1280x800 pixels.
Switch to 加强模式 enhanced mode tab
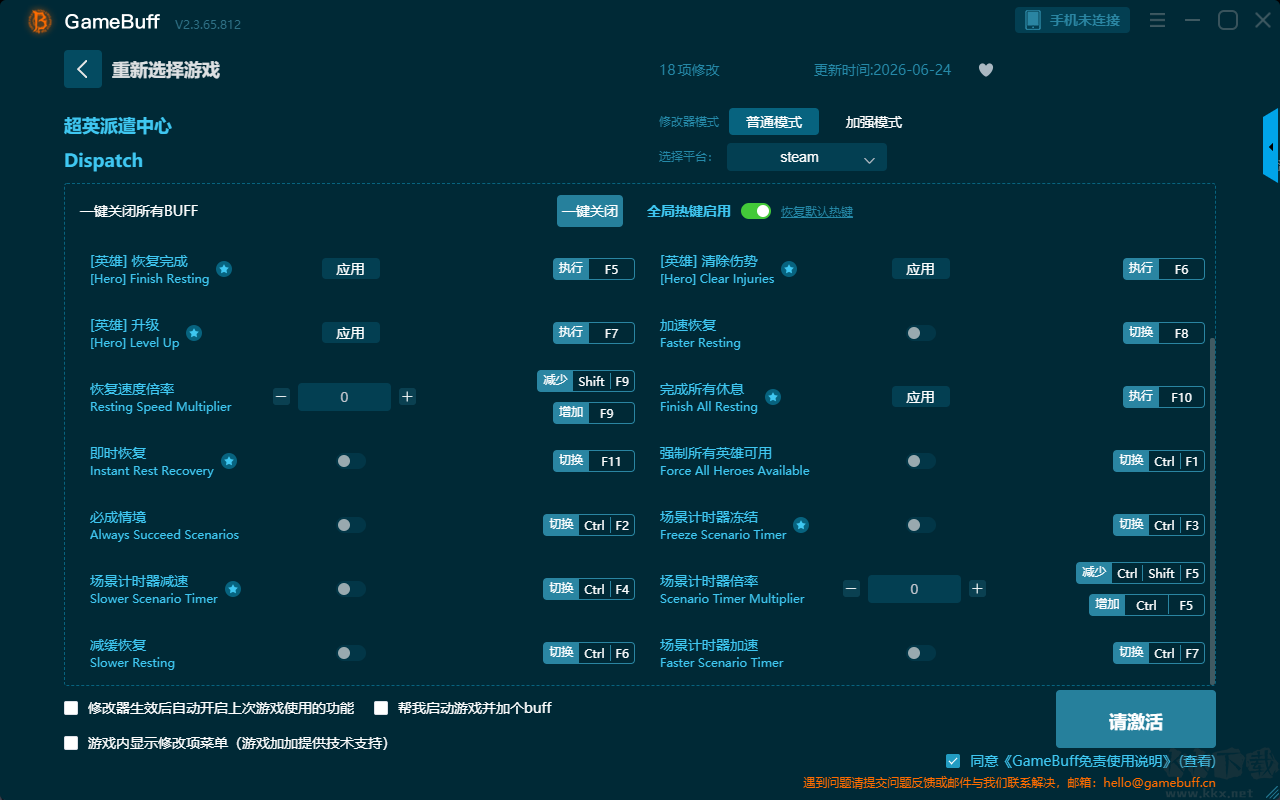pyautogui.click(x=874, y=122)
